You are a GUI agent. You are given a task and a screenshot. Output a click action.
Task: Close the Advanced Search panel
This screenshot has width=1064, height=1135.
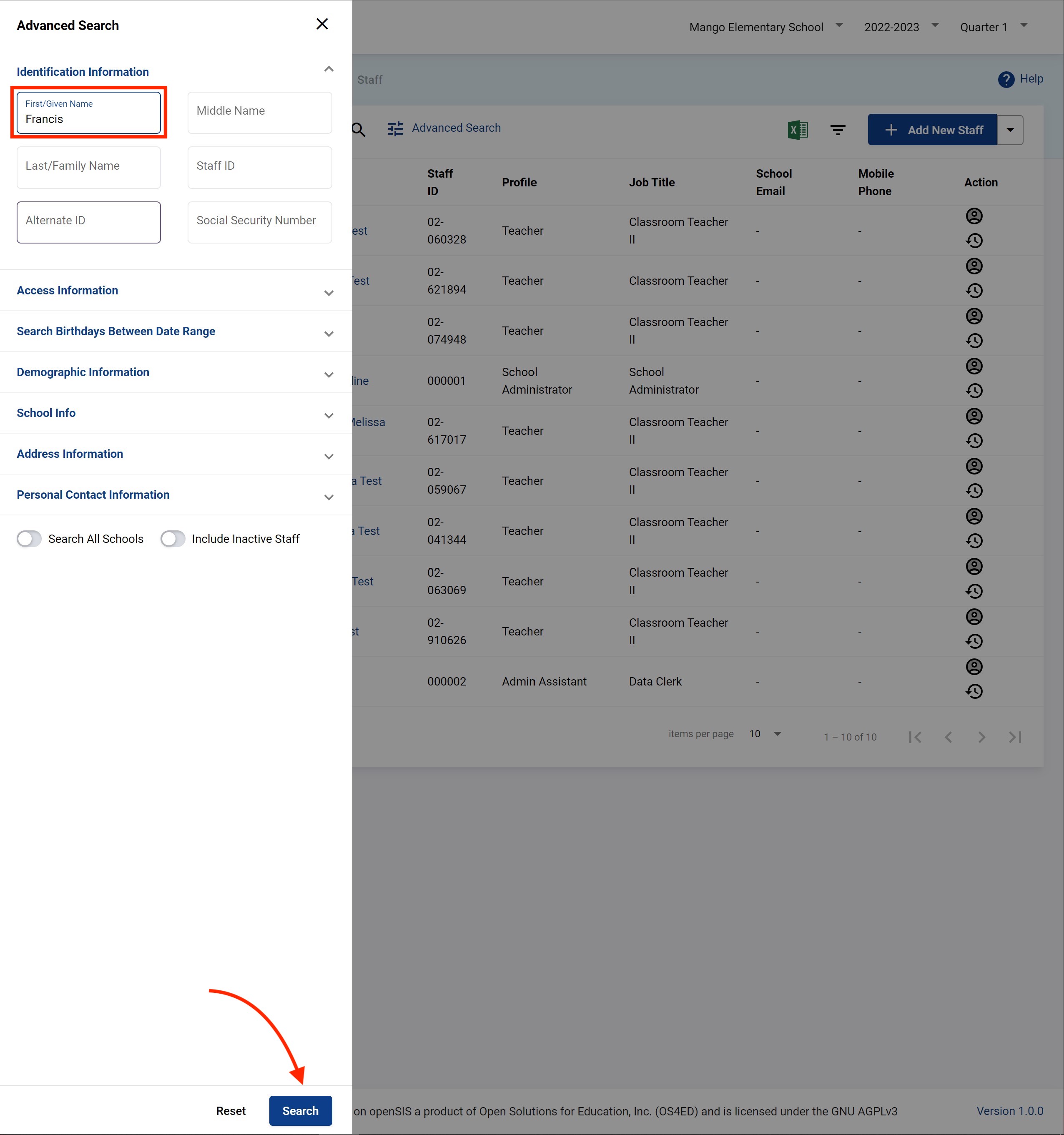coord(322,24)
